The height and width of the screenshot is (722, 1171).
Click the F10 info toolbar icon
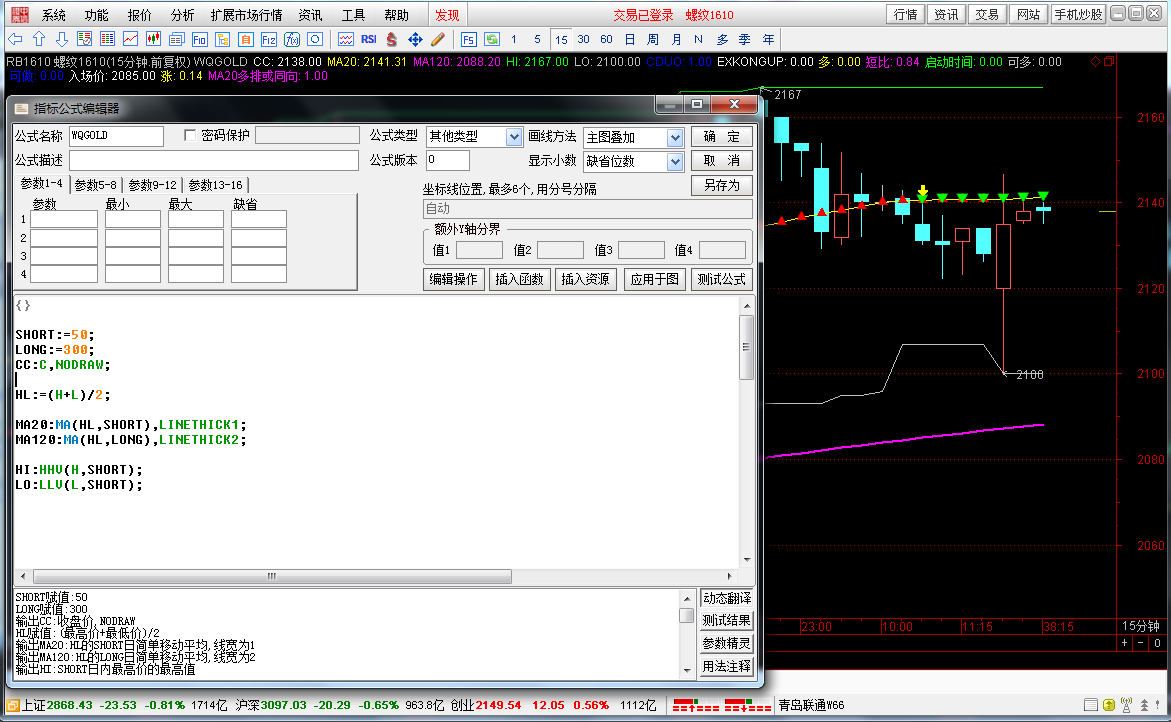tap(199, 39)
